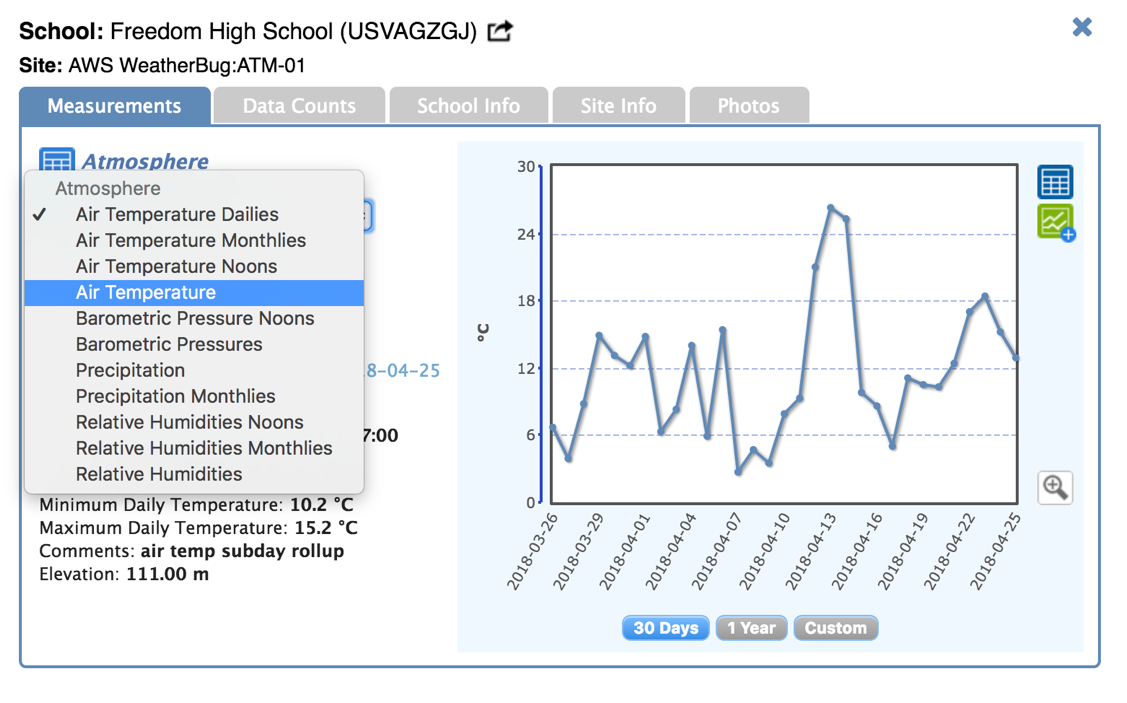Click the peak data point on the chart
This screenshot has height=703, width=1127.
click(831, 207)
